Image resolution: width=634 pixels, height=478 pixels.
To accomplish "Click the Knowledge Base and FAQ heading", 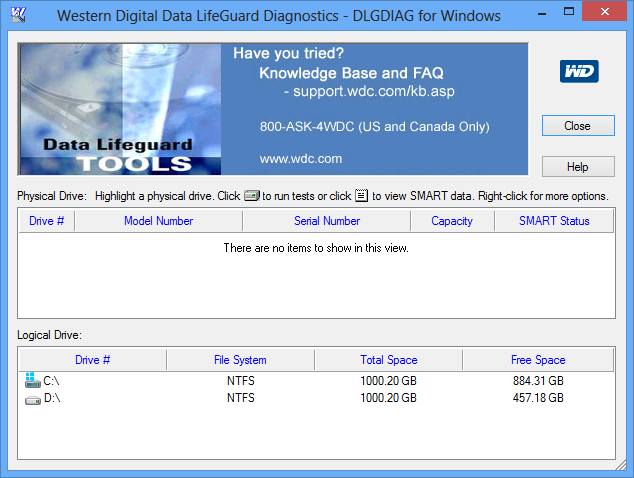I will pyautogui.click(x=351, y=73).
